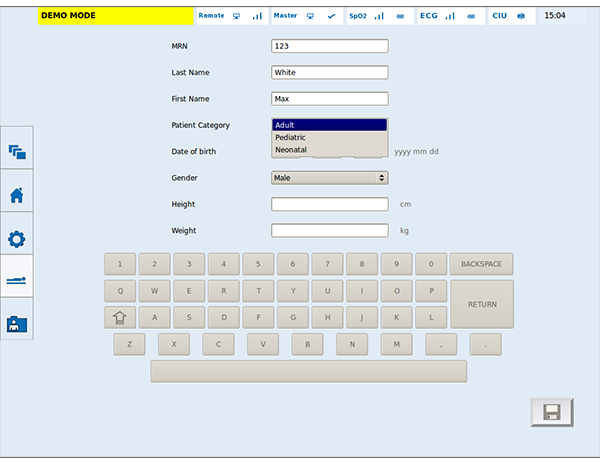Click the save floppy disk icon
This screenshot has width=600, height=464.
(552, 412)
